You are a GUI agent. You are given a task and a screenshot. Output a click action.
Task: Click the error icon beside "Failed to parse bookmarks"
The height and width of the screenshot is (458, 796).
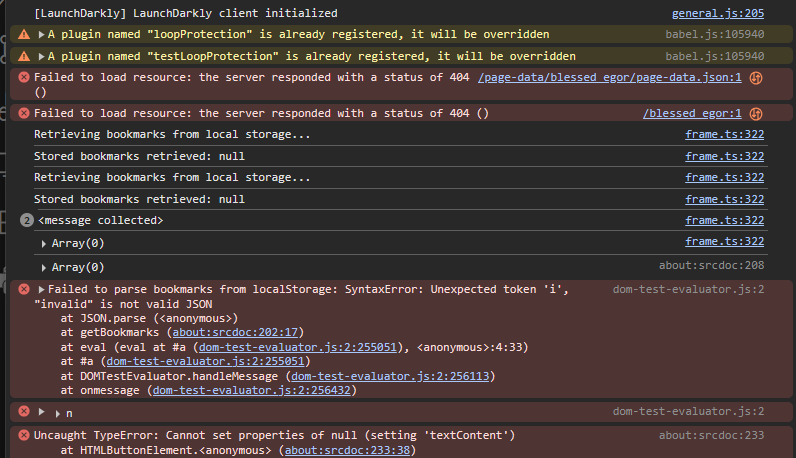(x=24, y=289)
